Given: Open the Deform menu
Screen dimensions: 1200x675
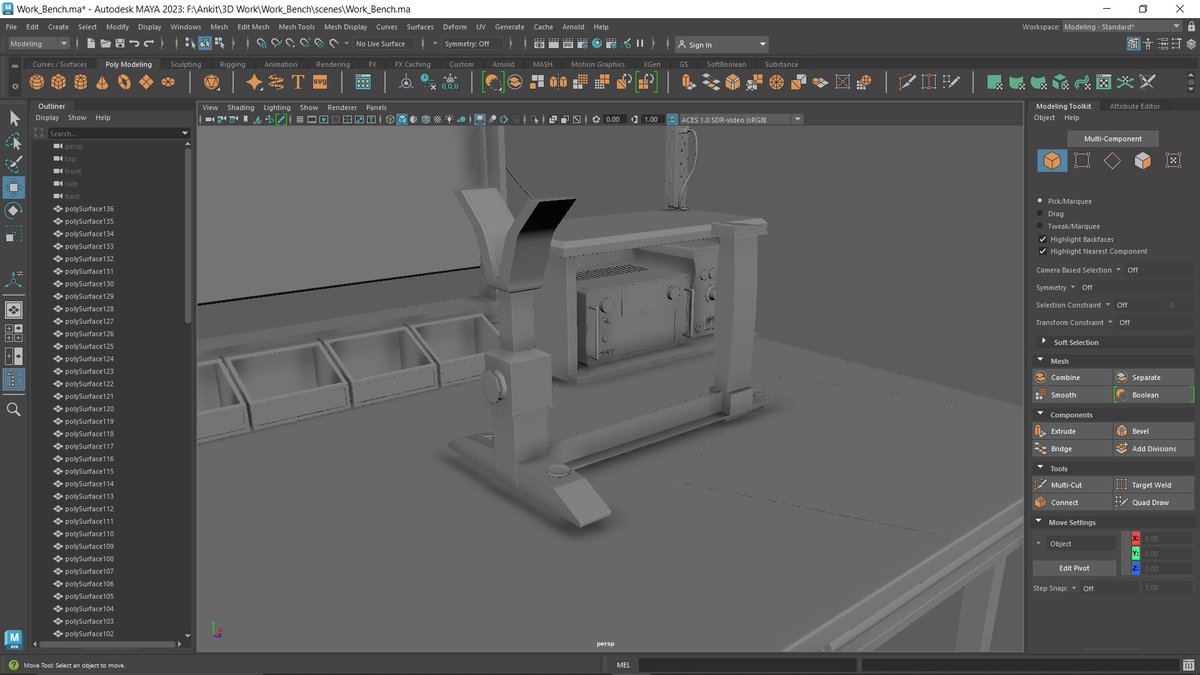Looking at the screenshot, I should [454, 27].
